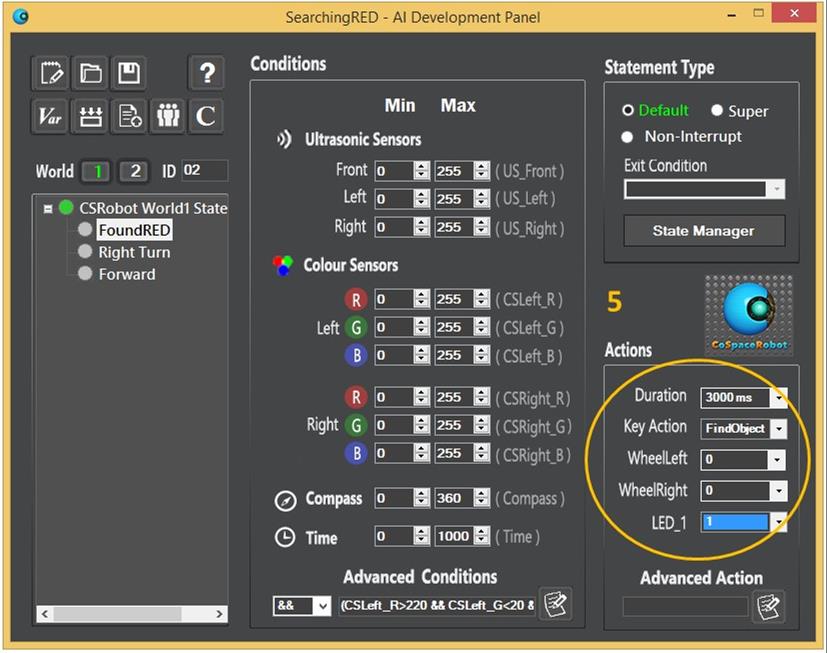The image size is (827, 653).
Task: Open a project with the folder icon
Action: tap(91, 73)
